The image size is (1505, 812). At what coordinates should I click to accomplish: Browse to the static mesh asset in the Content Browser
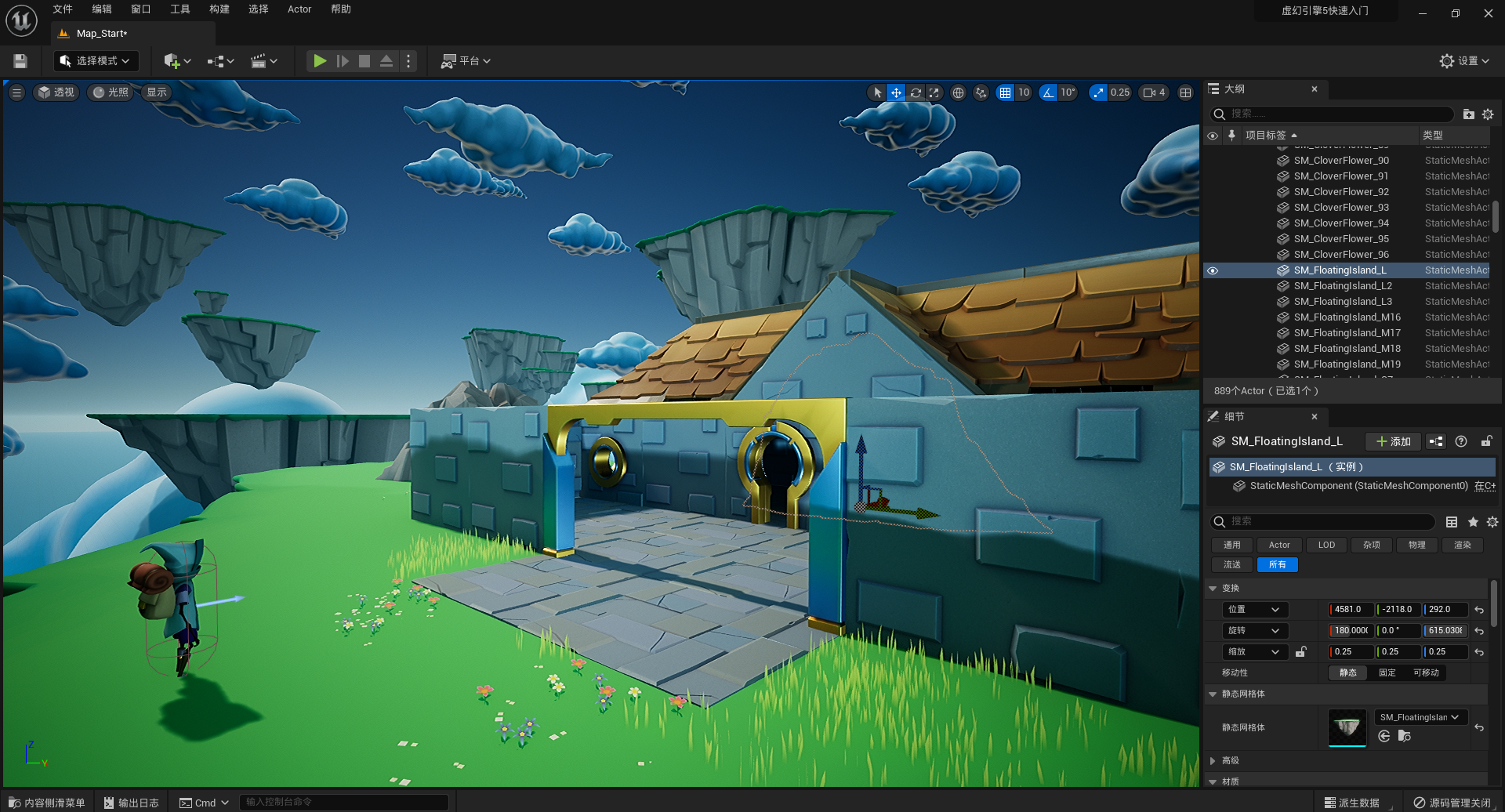1404,736
